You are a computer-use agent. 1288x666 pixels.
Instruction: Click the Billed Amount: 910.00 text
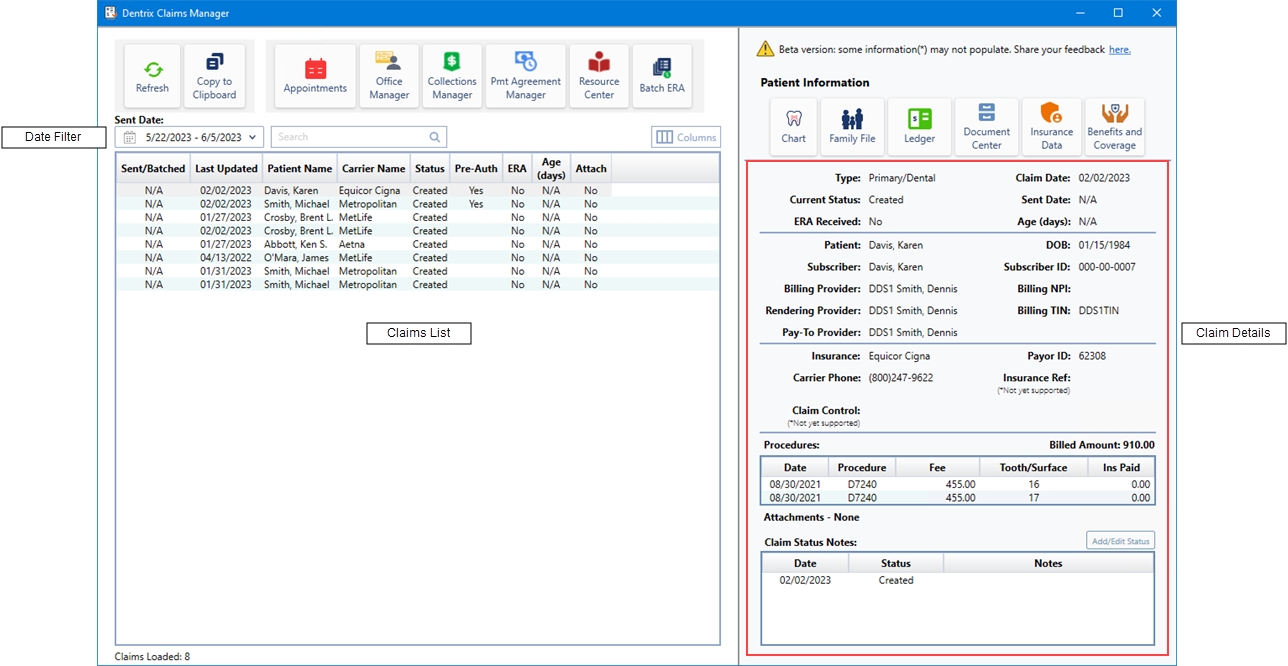(1102, 445)
